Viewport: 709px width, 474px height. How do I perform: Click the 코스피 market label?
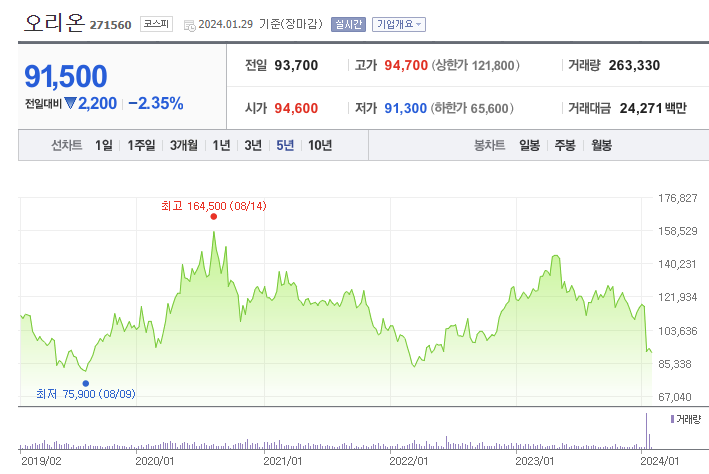coord(156,24)
